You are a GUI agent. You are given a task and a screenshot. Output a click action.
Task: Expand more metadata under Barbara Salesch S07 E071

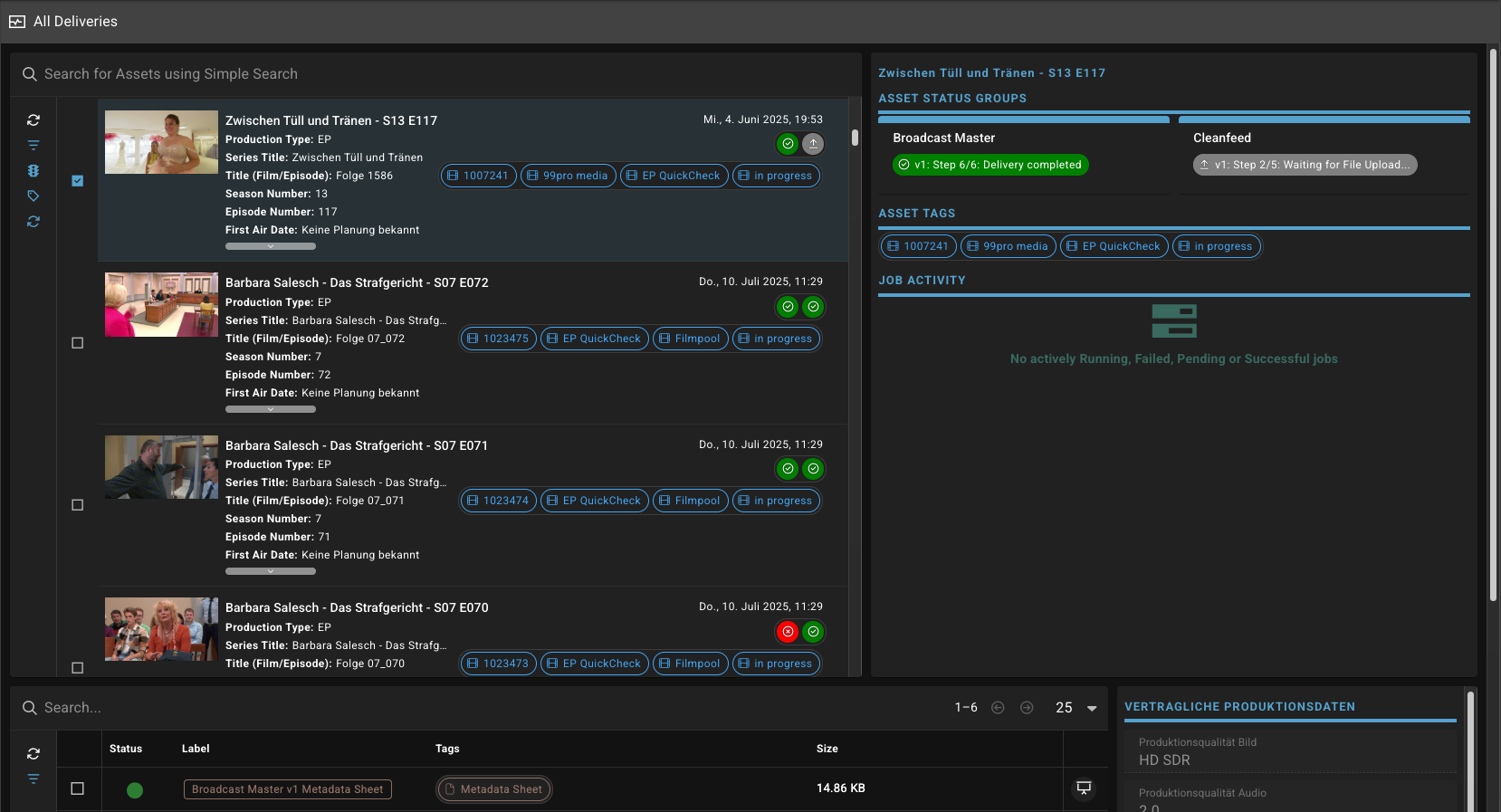pos(271,571)
